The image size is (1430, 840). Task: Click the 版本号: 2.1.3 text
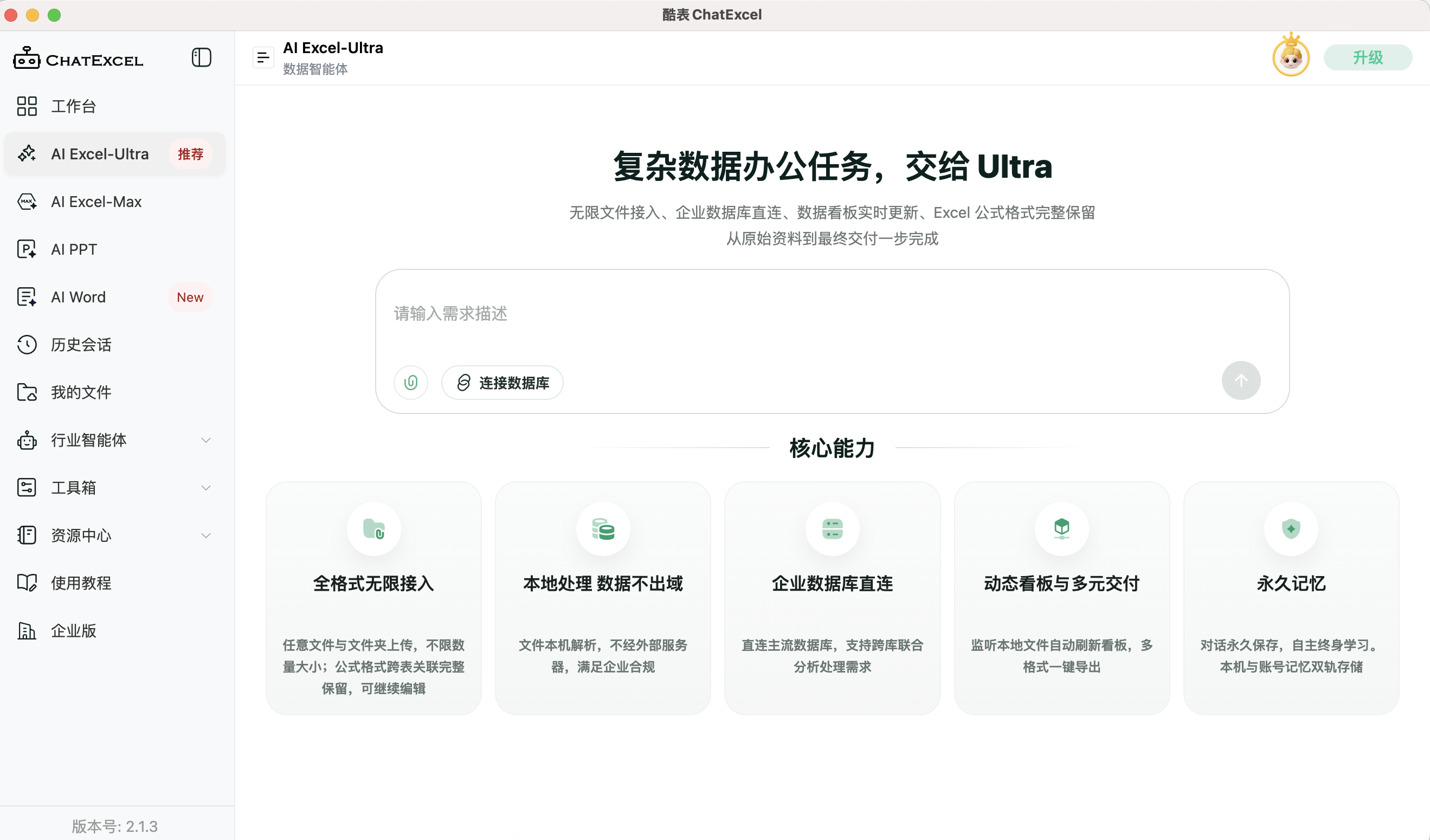point(114,826)
